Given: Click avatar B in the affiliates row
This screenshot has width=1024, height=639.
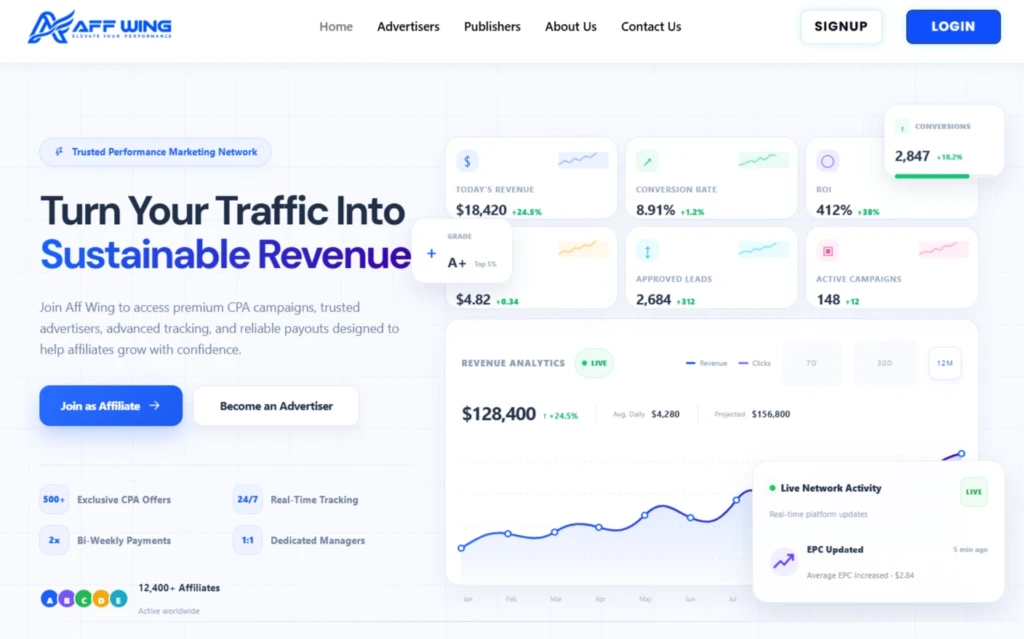Looking at the screenshot, I should [x=67, y=598].
